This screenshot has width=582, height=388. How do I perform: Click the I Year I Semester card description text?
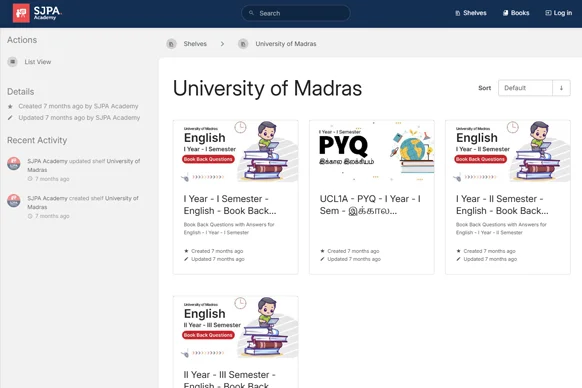coord(229,228)
